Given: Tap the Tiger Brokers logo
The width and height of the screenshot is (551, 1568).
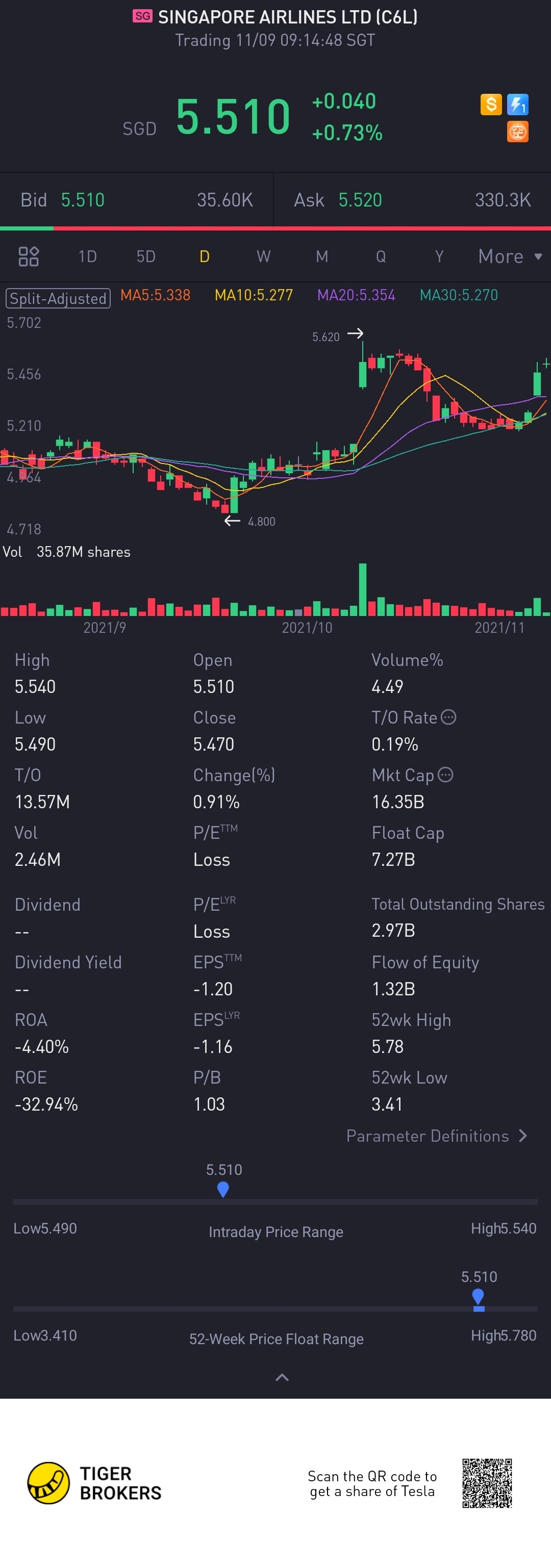Looking at the screenshot, I should click(94, 1483).
